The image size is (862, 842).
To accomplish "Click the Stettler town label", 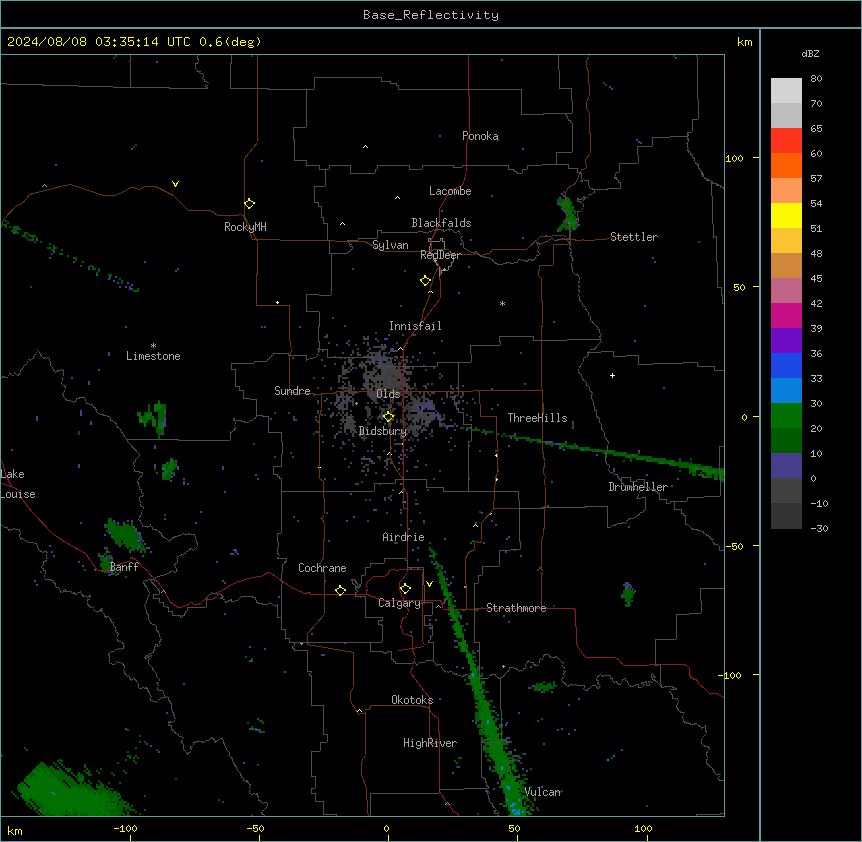I will tap(634, 237).
